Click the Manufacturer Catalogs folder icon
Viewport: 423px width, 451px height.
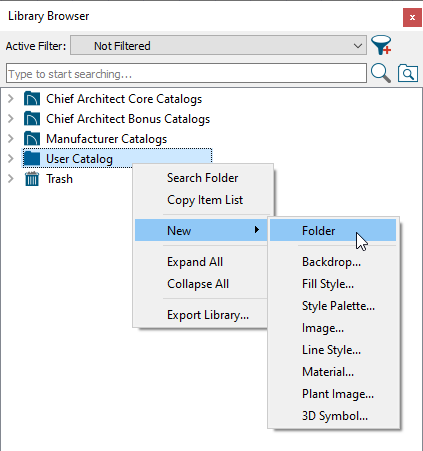(x=32, y=139)
